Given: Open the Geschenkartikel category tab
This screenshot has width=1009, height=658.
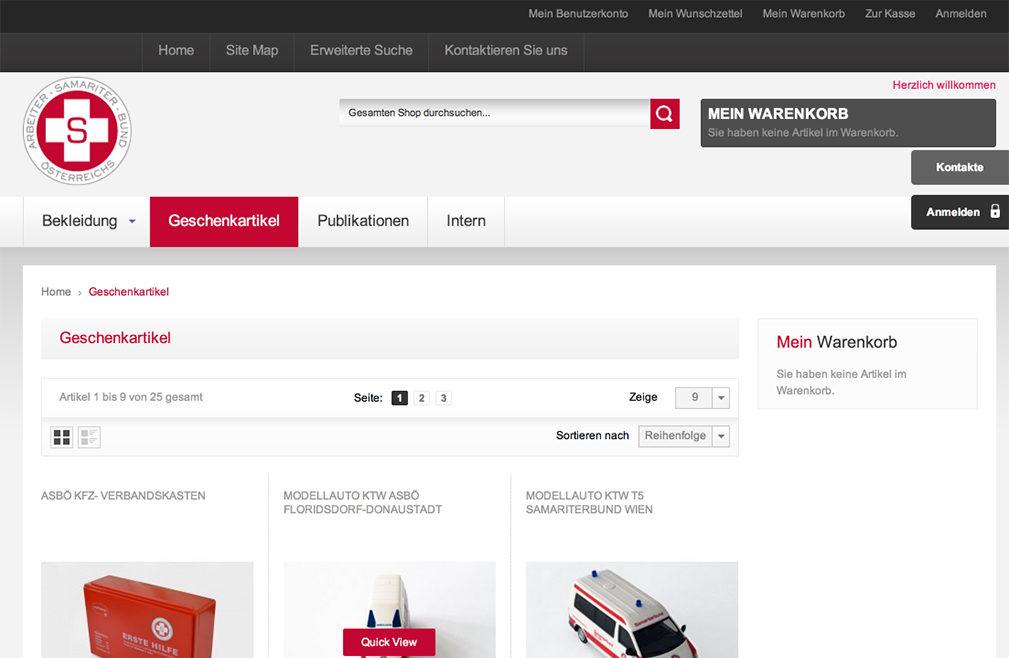Looking at the screenshot, I should 224,221.
